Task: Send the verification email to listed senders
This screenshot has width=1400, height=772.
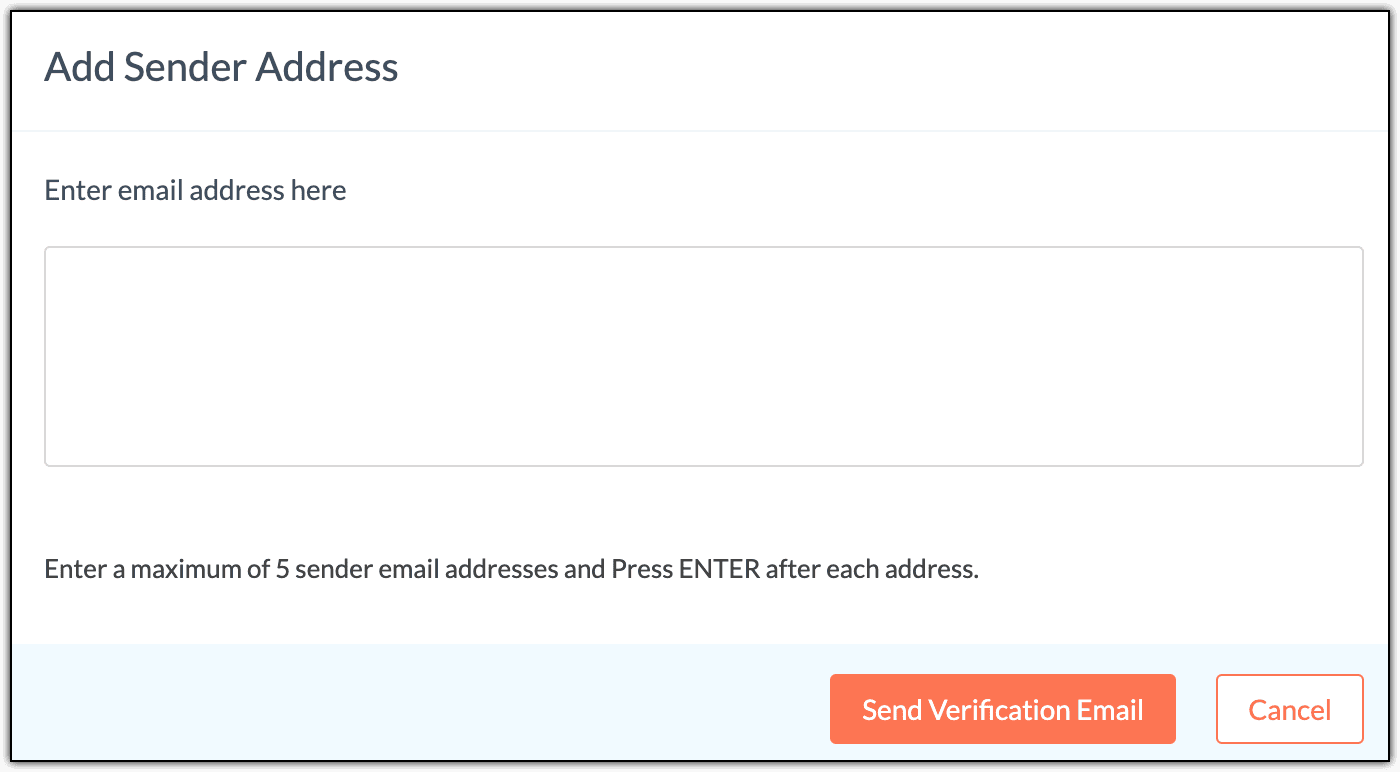Action: click(x=1002, y=709)
